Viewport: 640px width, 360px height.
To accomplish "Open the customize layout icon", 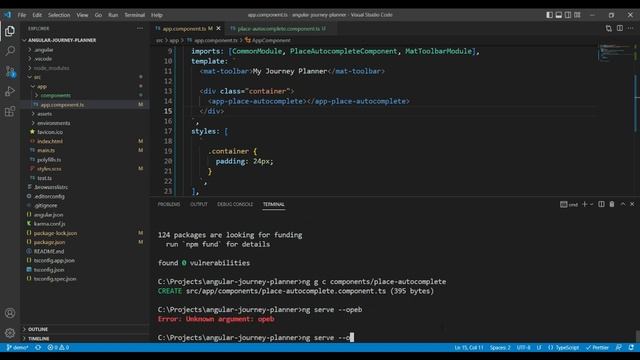I will [x=577, y=15].
